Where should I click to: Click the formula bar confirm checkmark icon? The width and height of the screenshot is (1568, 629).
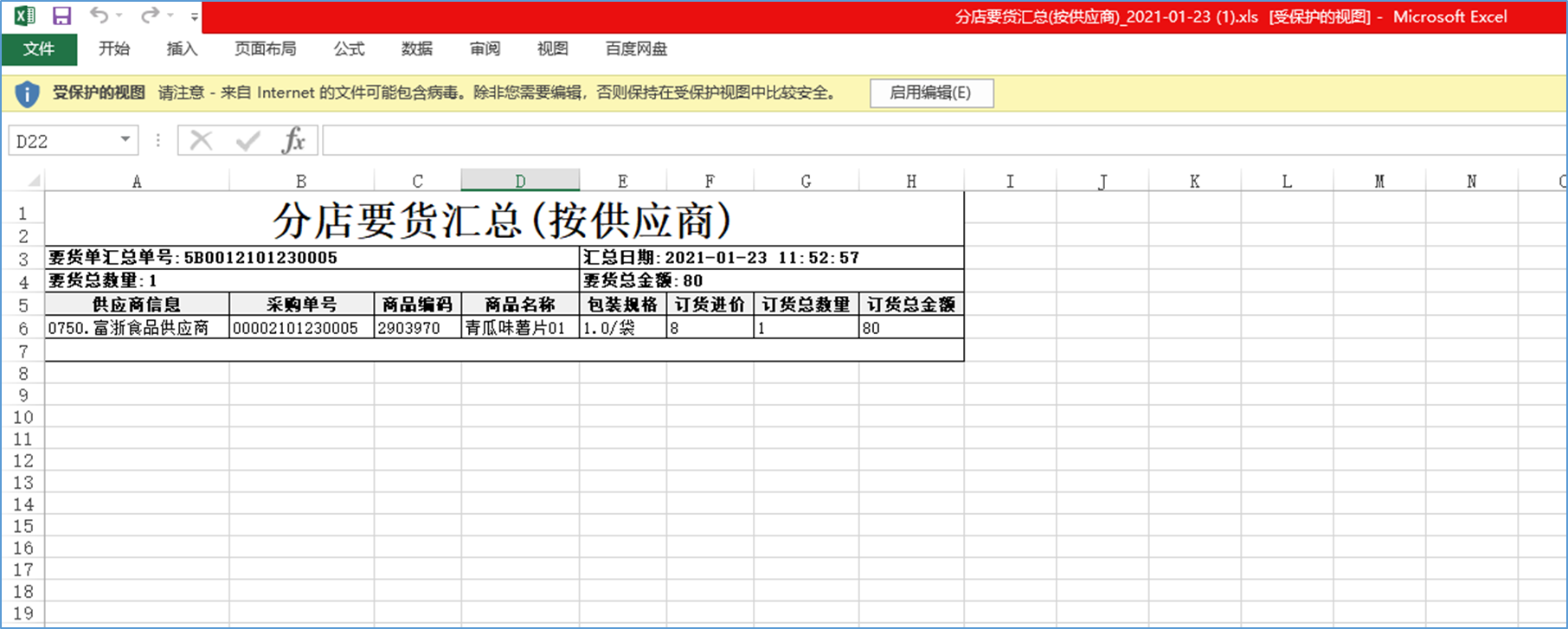pos(248,140)
